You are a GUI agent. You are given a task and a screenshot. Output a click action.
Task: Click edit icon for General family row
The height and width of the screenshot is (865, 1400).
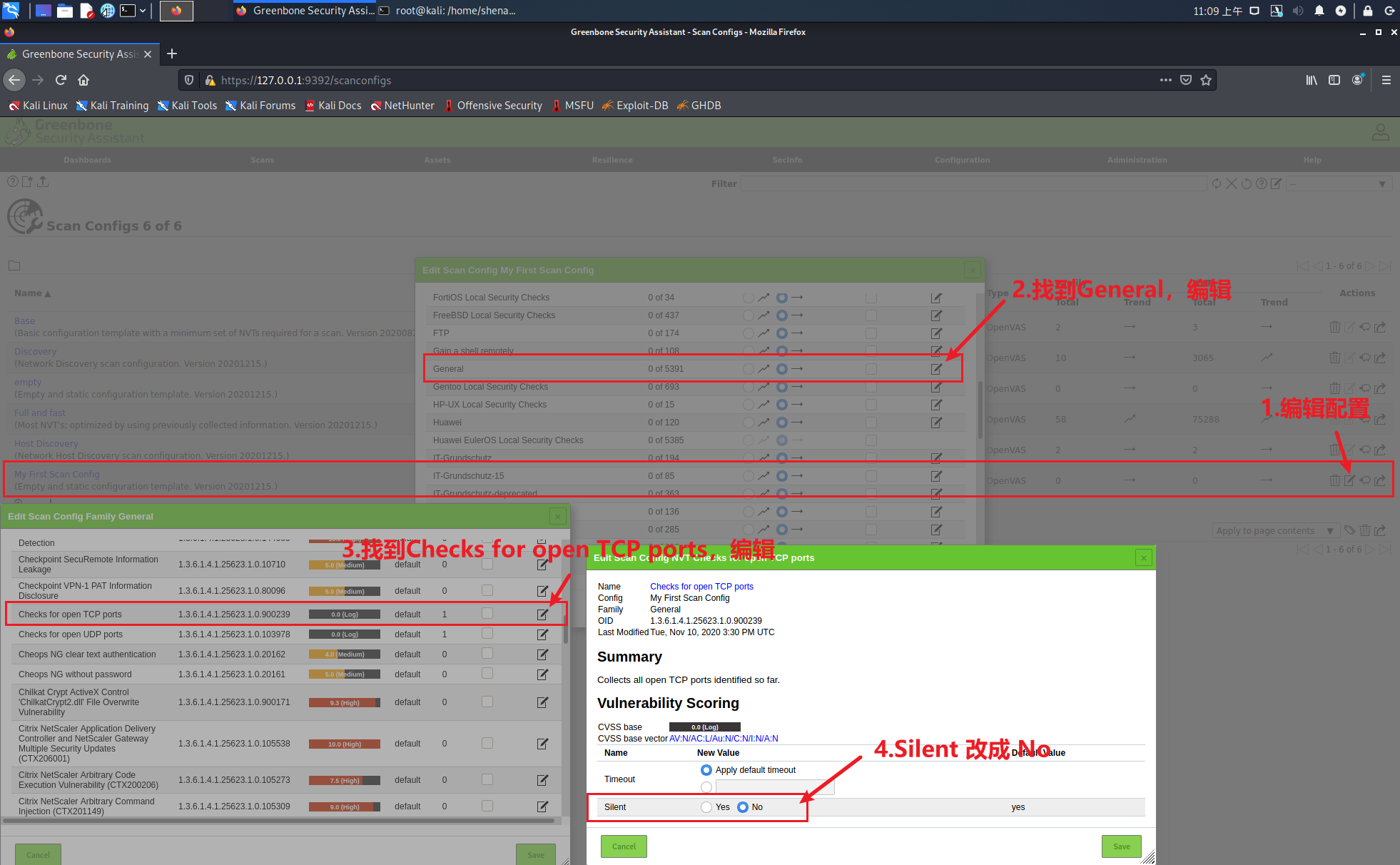936,369
